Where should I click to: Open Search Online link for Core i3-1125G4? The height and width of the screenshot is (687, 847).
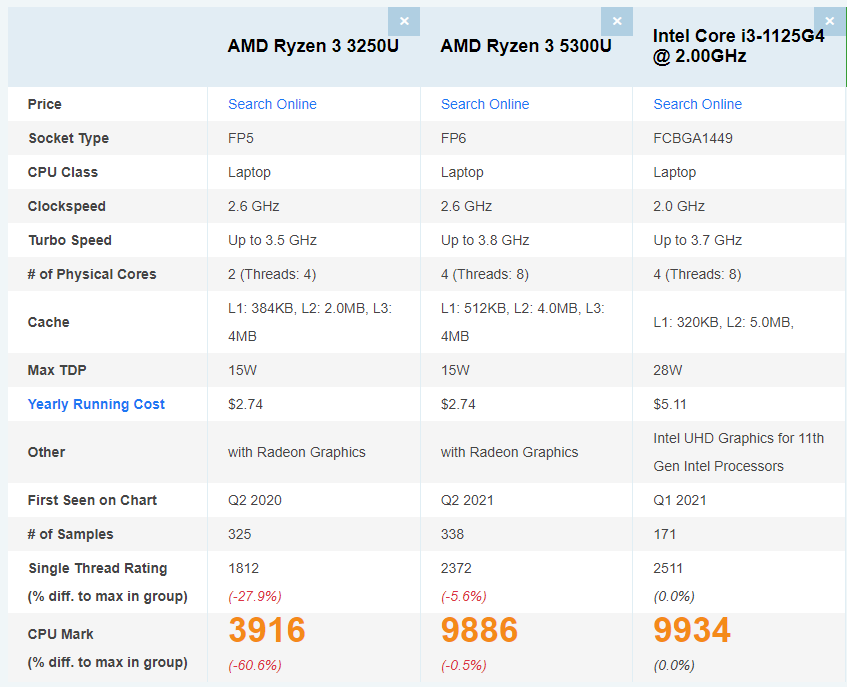coord(697,104)
